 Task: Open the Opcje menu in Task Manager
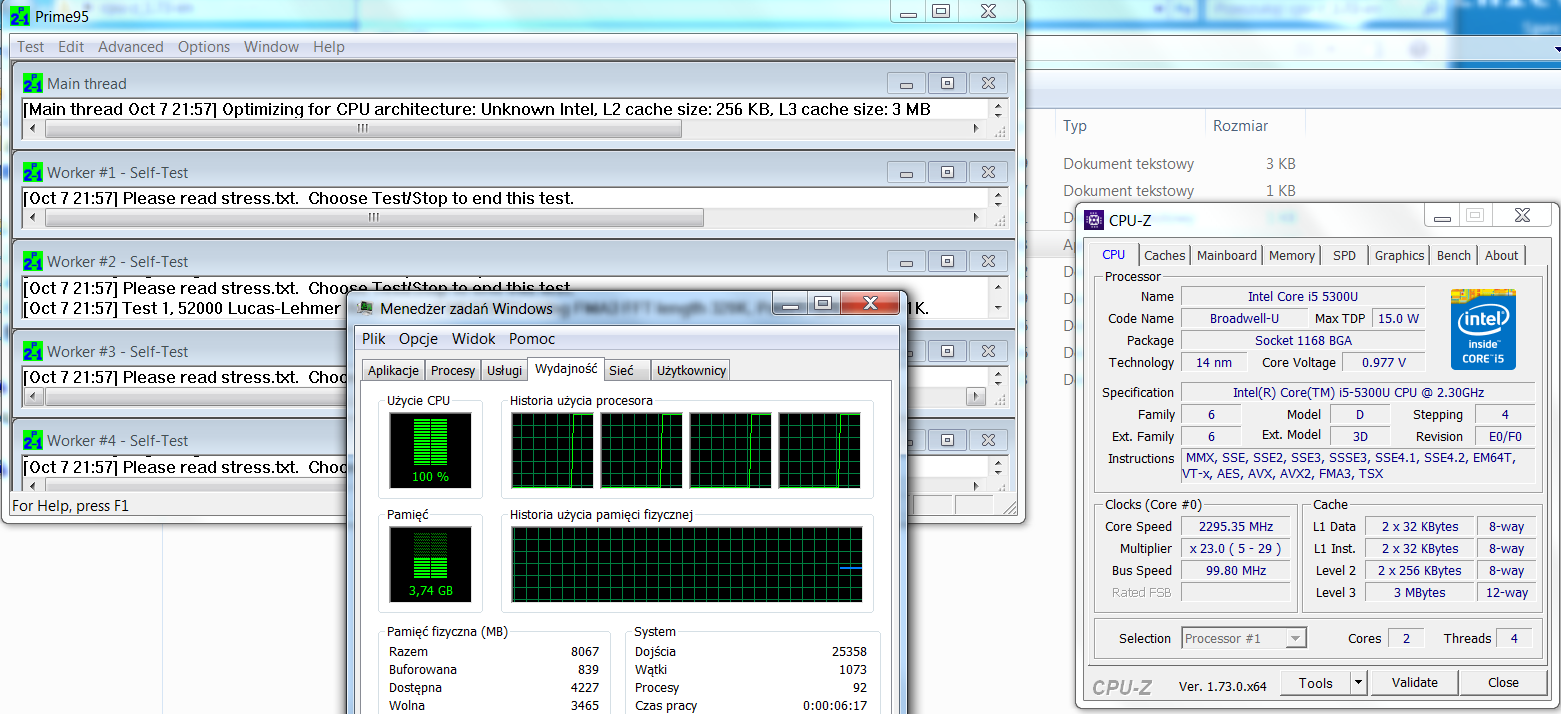click(x=419, y=339)
